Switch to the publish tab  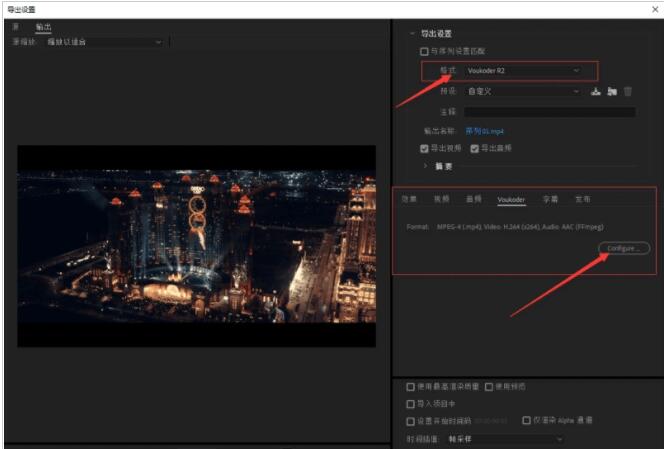coord(583,199)
